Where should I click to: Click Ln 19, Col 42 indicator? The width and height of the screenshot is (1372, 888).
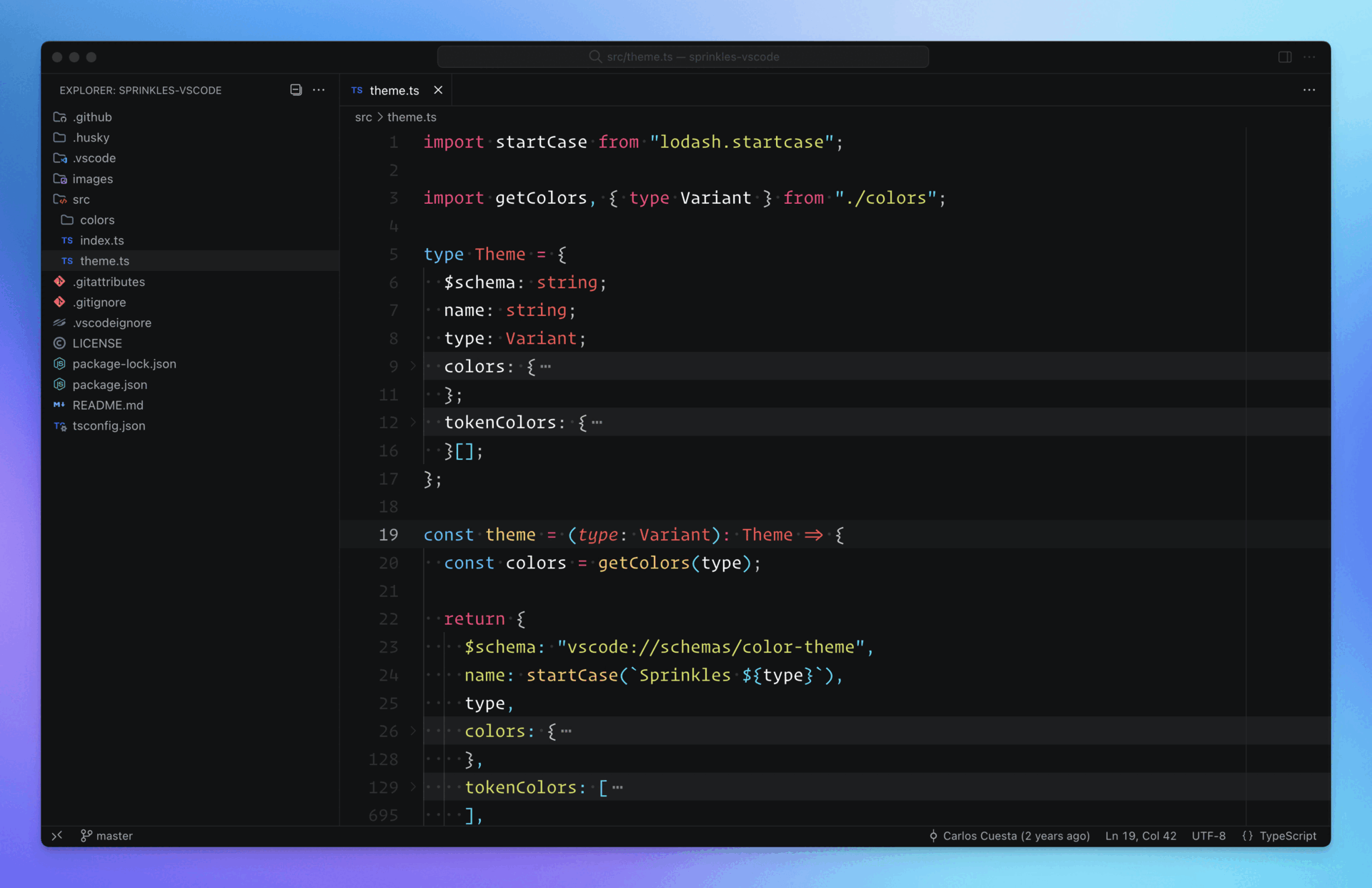pos(1140,836)
